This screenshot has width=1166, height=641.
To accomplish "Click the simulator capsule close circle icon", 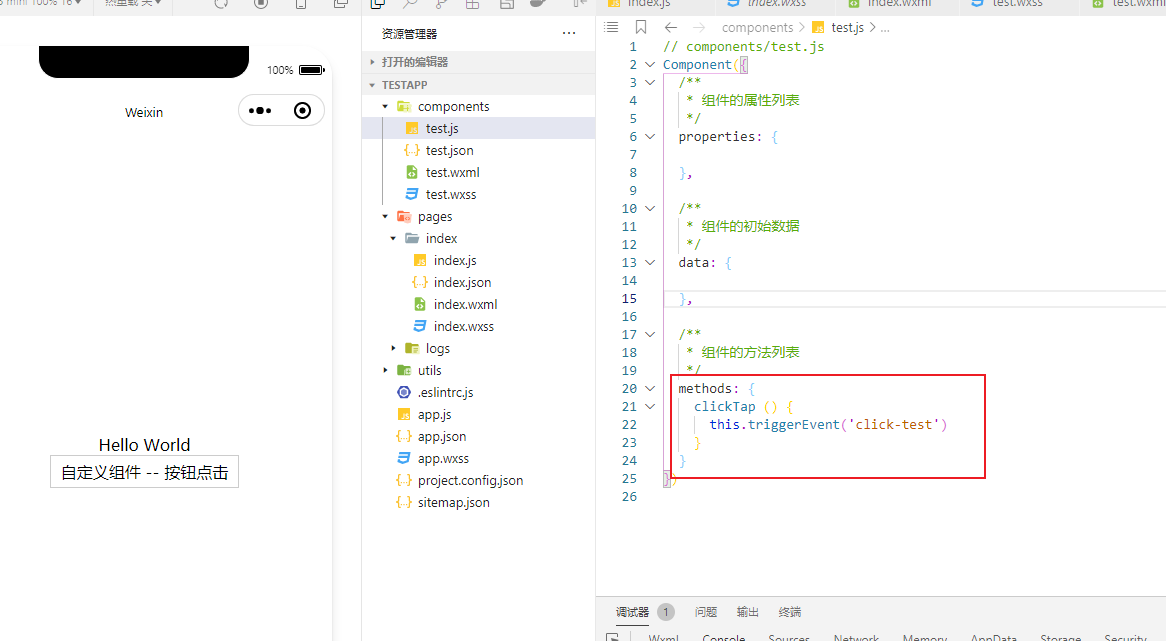I will pyautogui.click(x=303, y=111).
